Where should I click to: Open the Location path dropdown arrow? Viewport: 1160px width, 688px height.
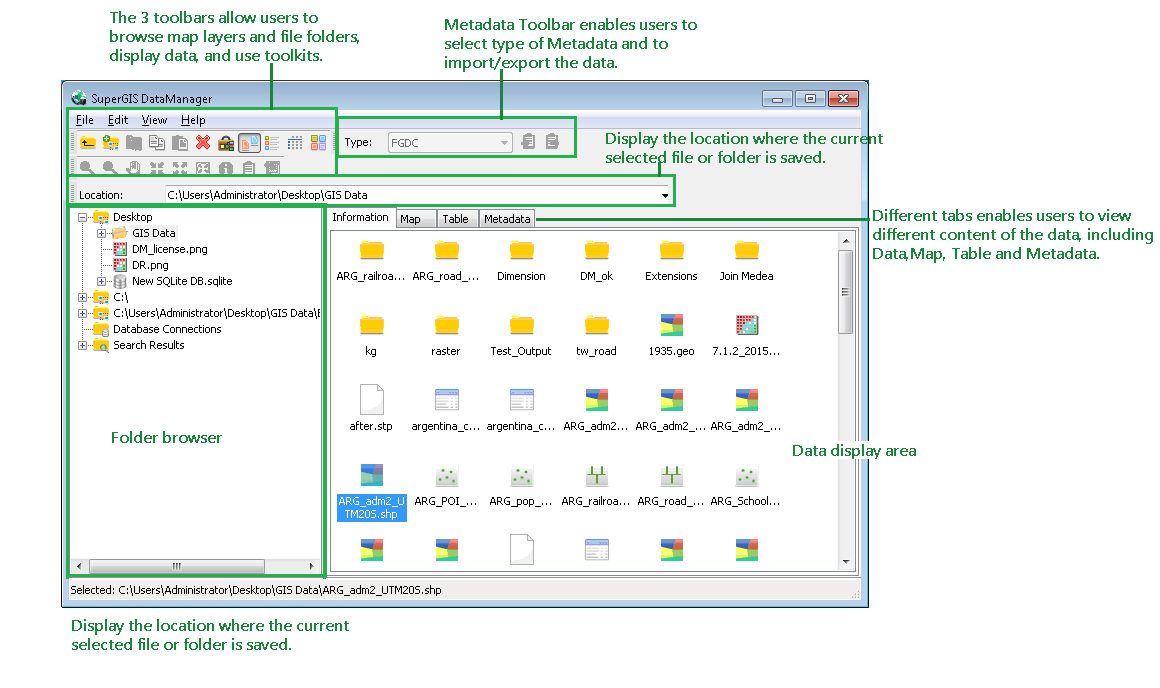[x=665, y=195]
